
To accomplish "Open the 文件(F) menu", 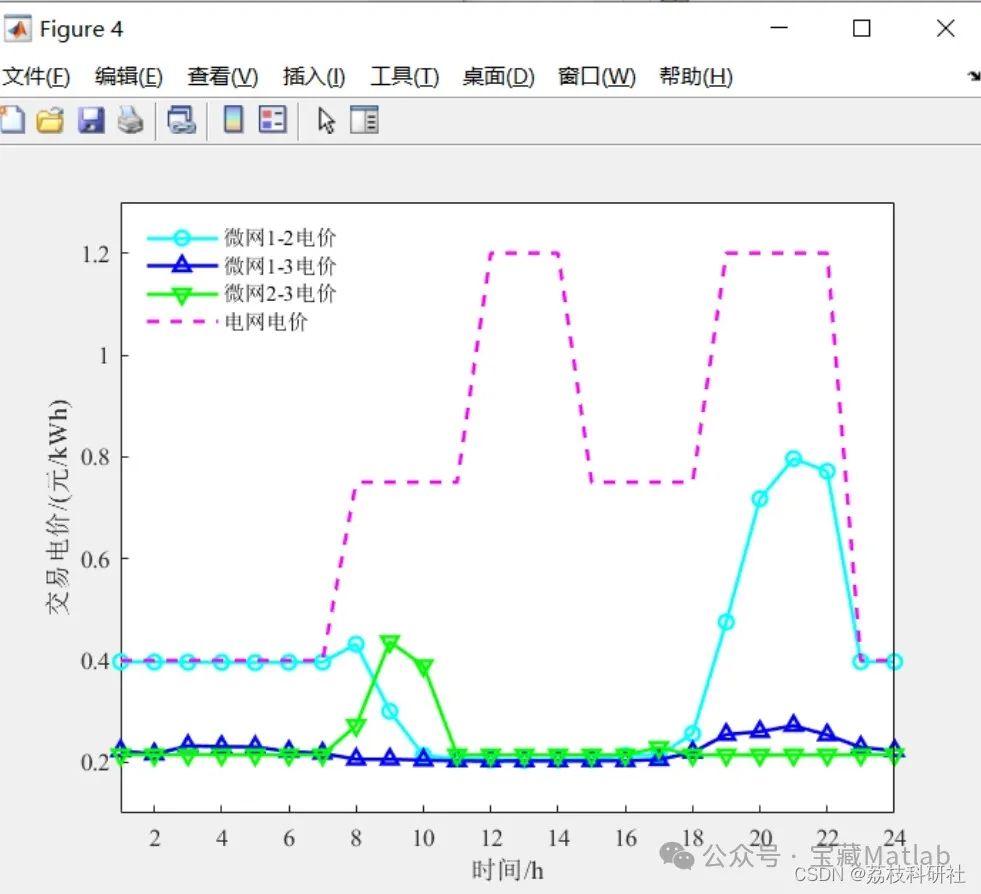I will click(x=37, y=75).
